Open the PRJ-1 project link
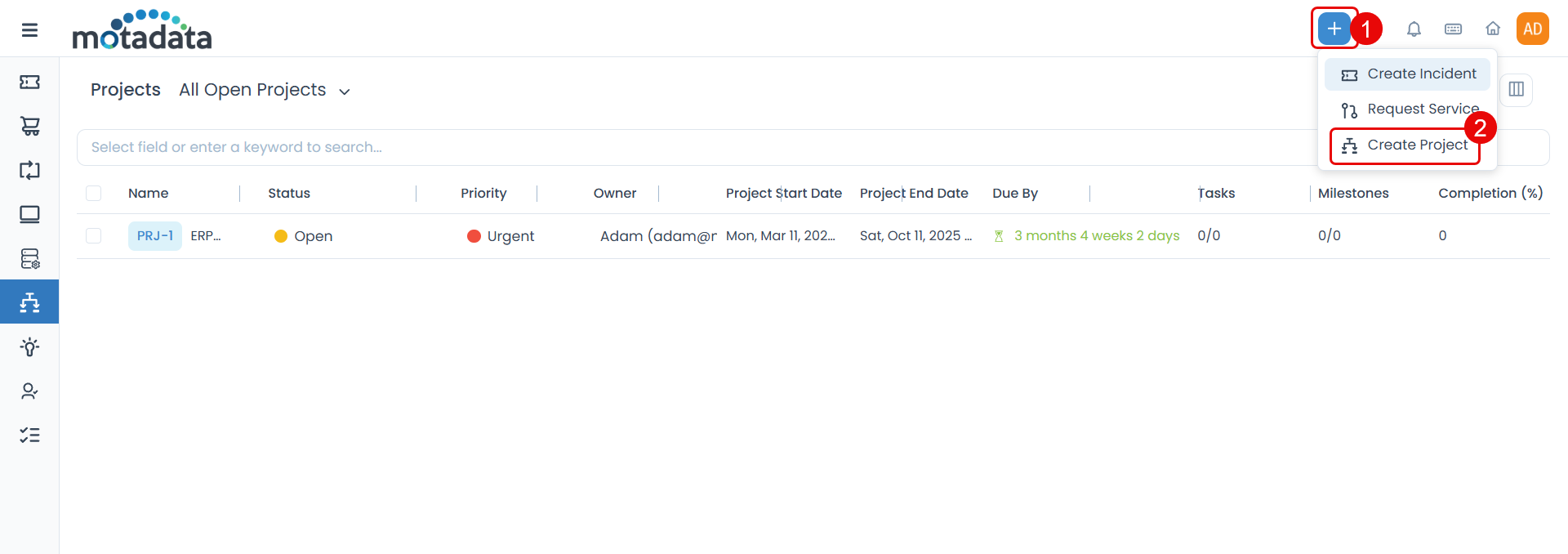 pyautogui.click(x=154, y=236)
